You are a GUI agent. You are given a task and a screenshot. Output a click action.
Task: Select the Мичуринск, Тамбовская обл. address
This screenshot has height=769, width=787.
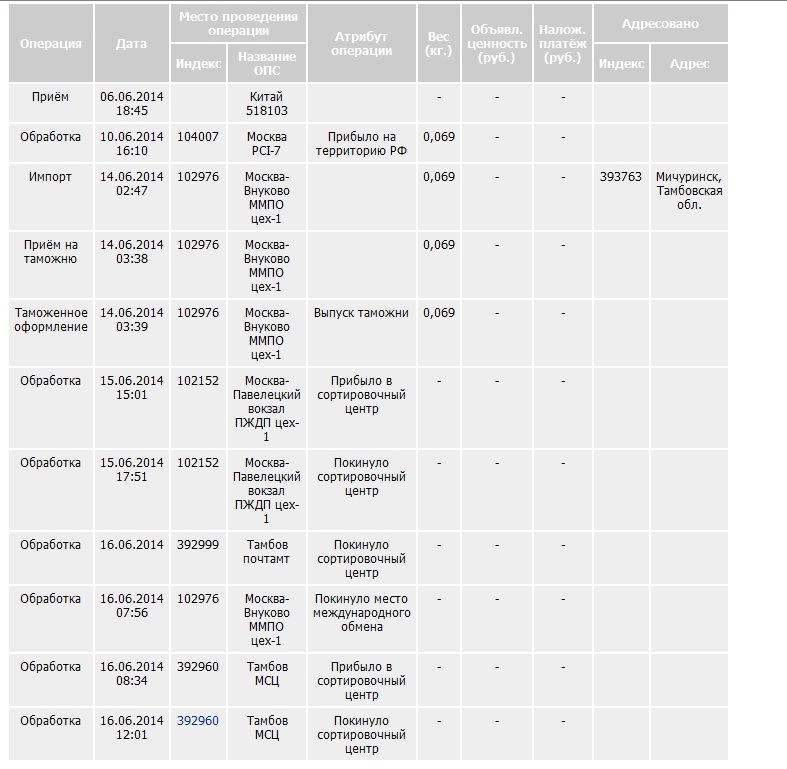tap(688, 191)
